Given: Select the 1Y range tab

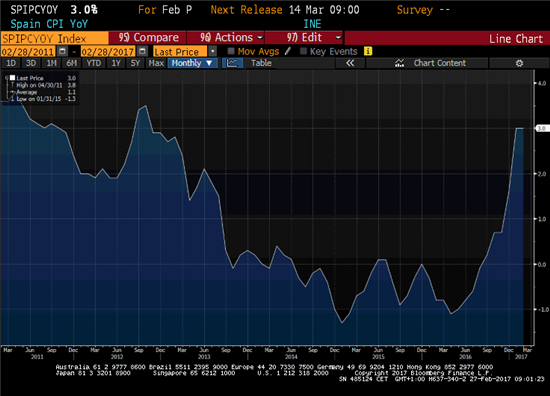Looking at the screenshot, I should 116,63.
